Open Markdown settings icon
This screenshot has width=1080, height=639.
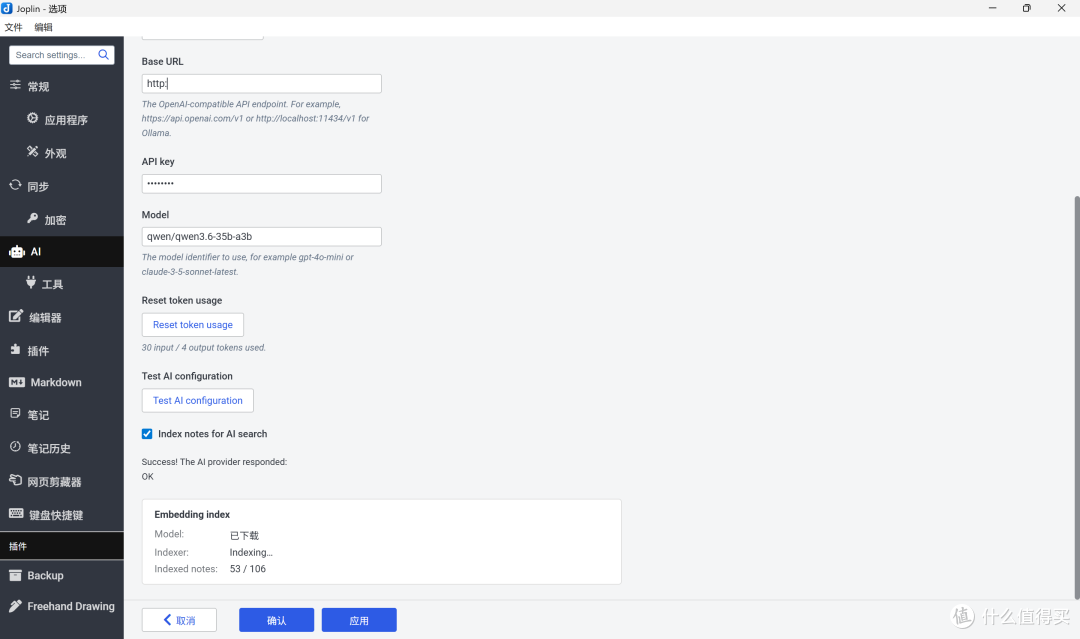click(x=17, y=382)
